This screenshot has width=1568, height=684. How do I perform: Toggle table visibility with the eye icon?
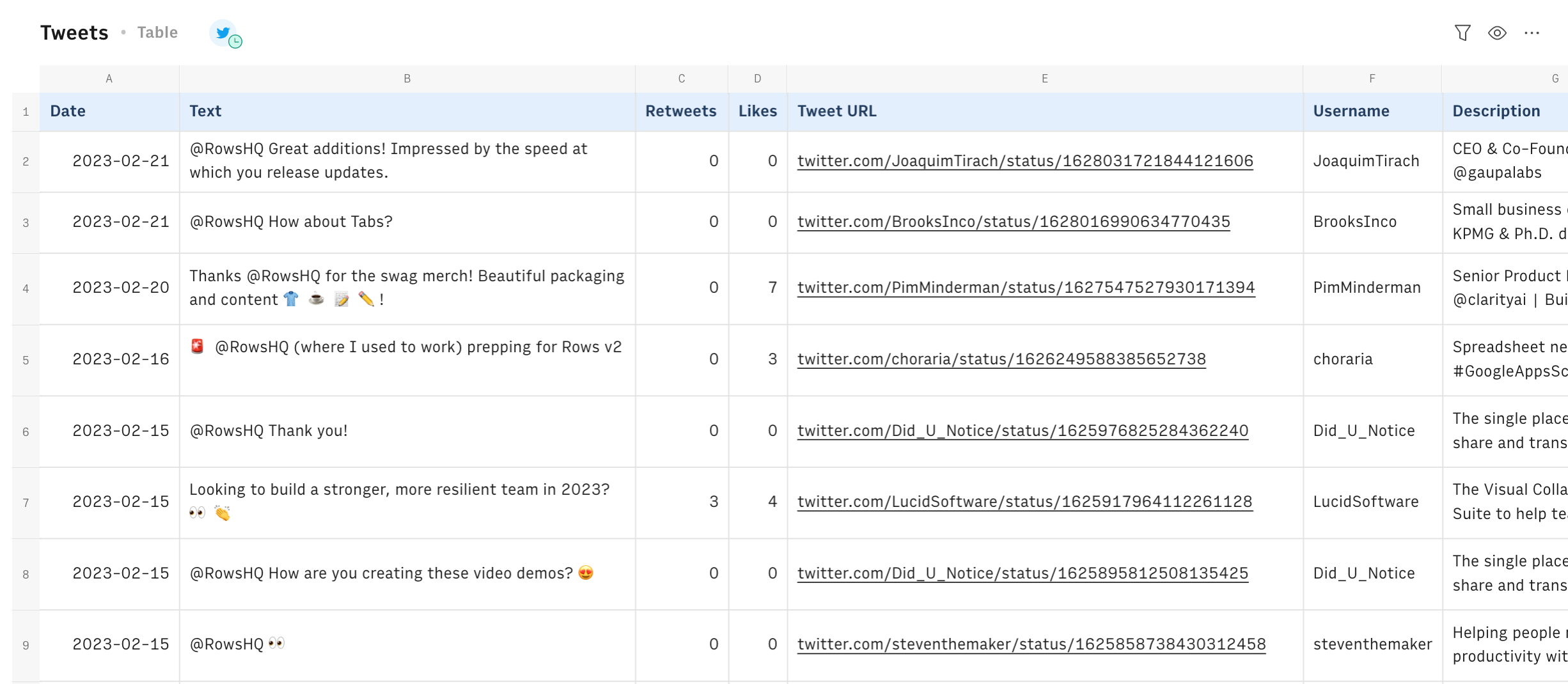[1497, 33]
